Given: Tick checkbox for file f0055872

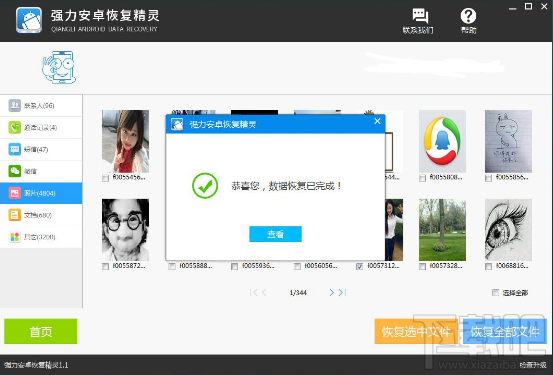Looking at the screenshot, I should (x=105, y=266).
